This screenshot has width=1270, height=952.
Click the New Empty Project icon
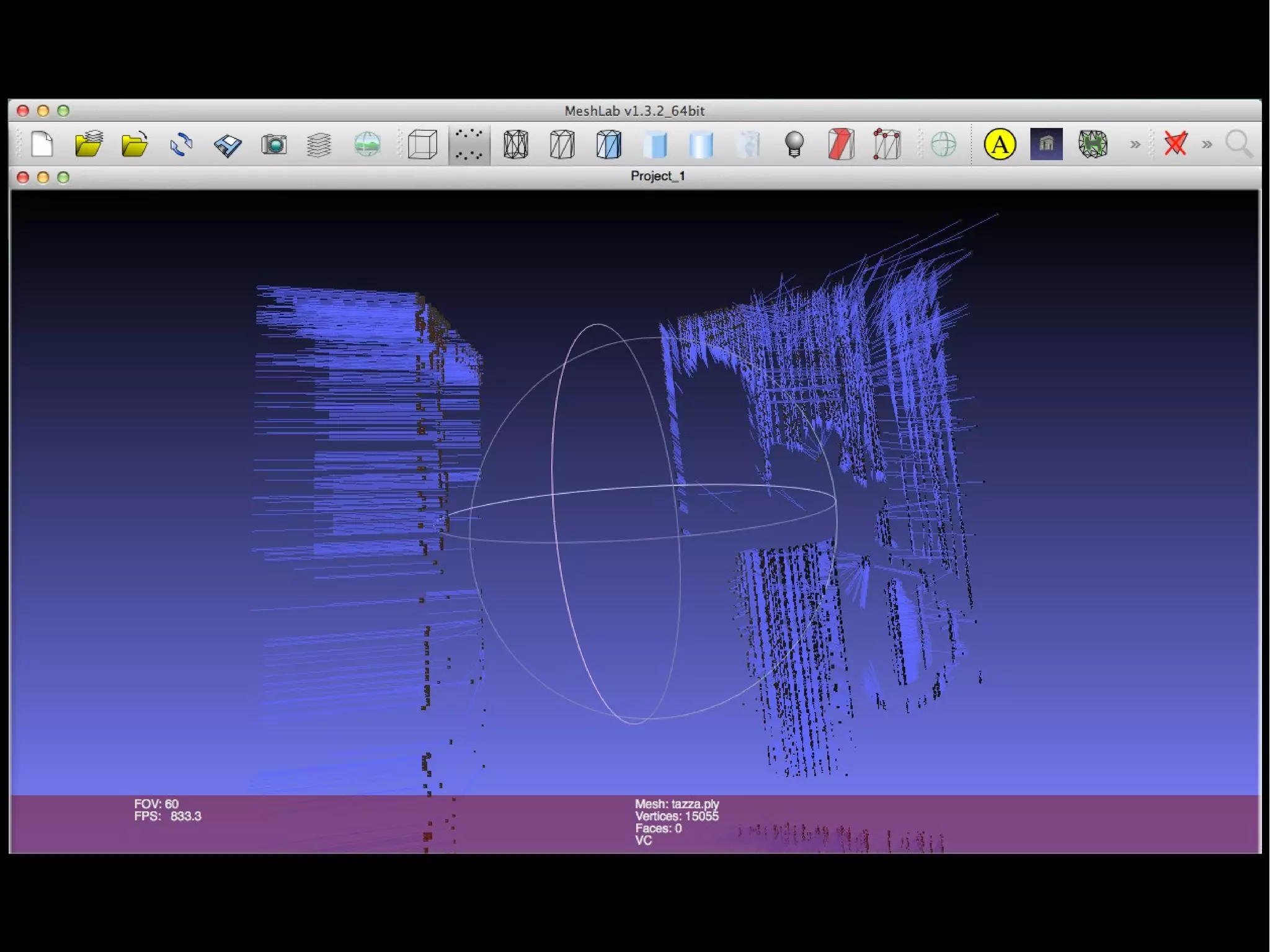click(42, 145)
